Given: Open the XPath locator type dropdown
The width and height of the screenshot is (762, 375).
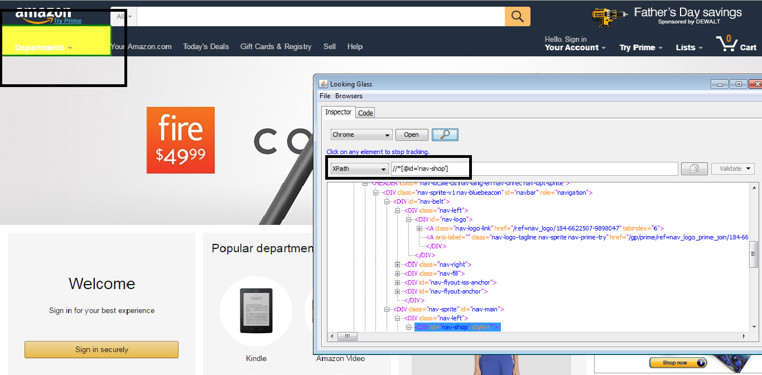Looking at the screenshot, I should (359, 169).
